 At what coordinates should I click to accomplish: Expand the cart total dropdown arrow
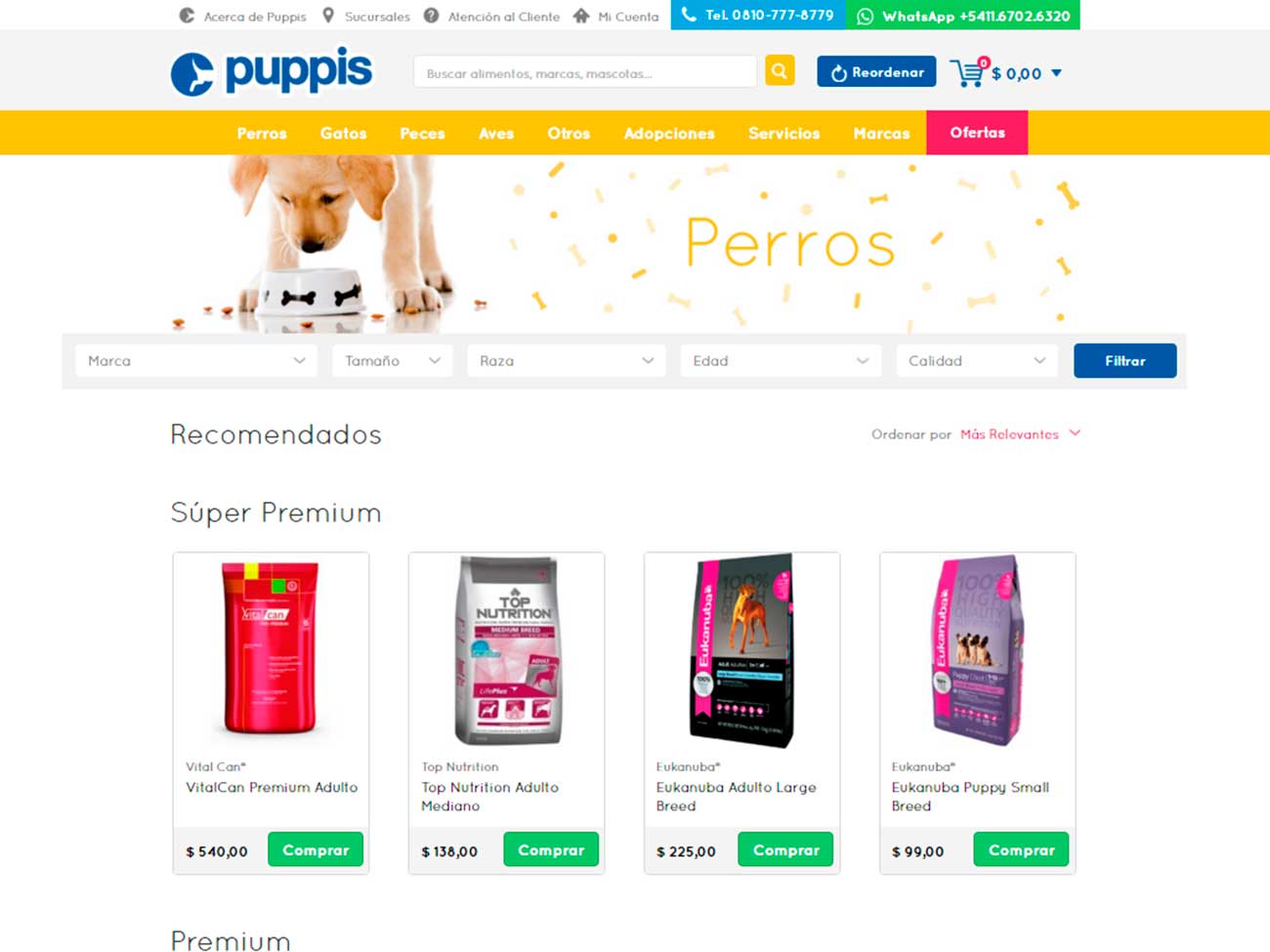tap(1056, 73)
